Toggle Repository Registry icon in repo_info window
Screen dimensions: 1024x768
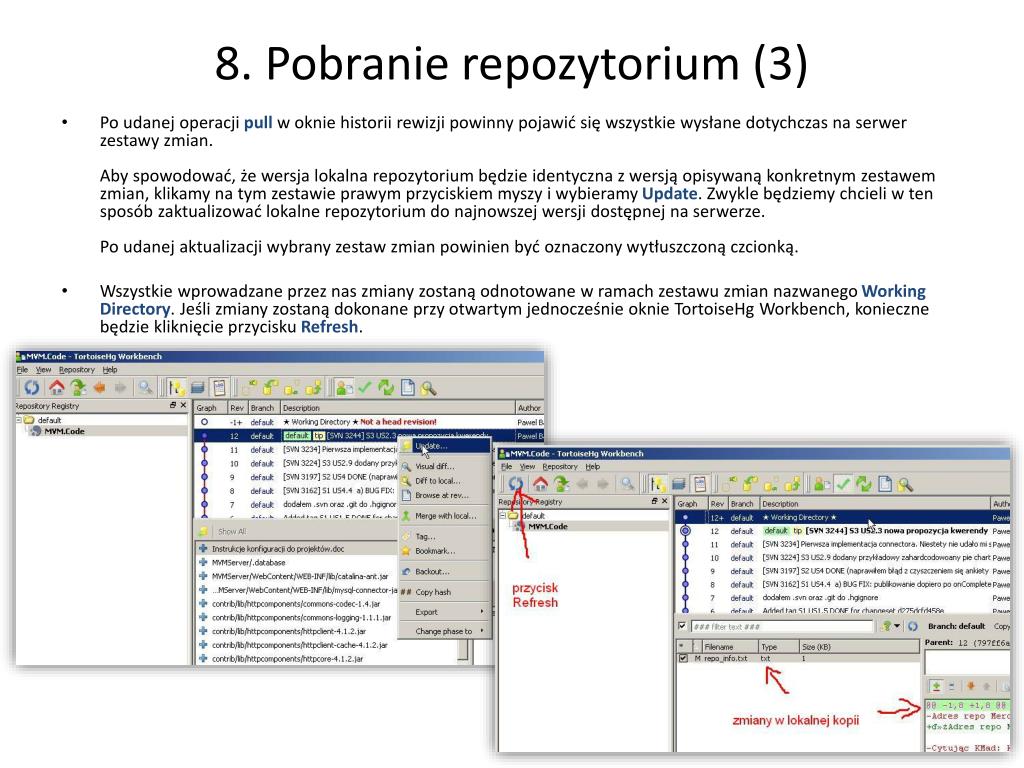660,485
